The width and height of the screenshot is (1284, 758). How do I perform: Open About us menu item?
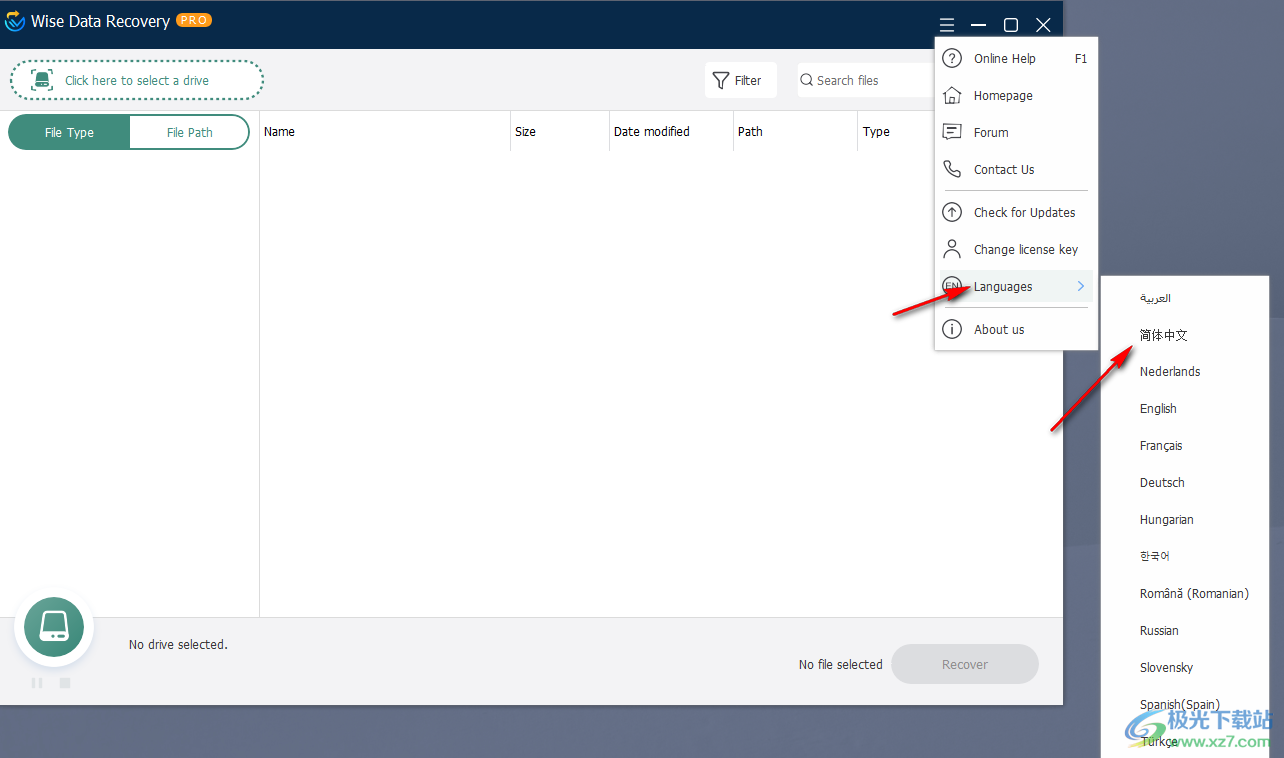1014,329
